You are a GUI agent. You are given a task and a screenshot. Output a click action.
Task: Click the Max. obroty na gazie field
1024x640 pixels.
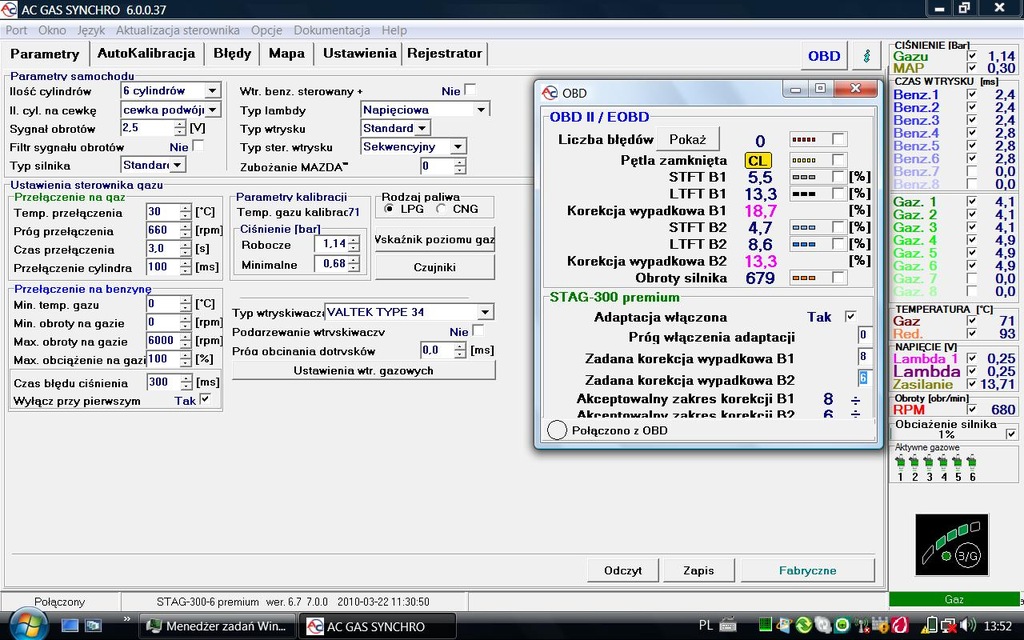tap(163, 340)
